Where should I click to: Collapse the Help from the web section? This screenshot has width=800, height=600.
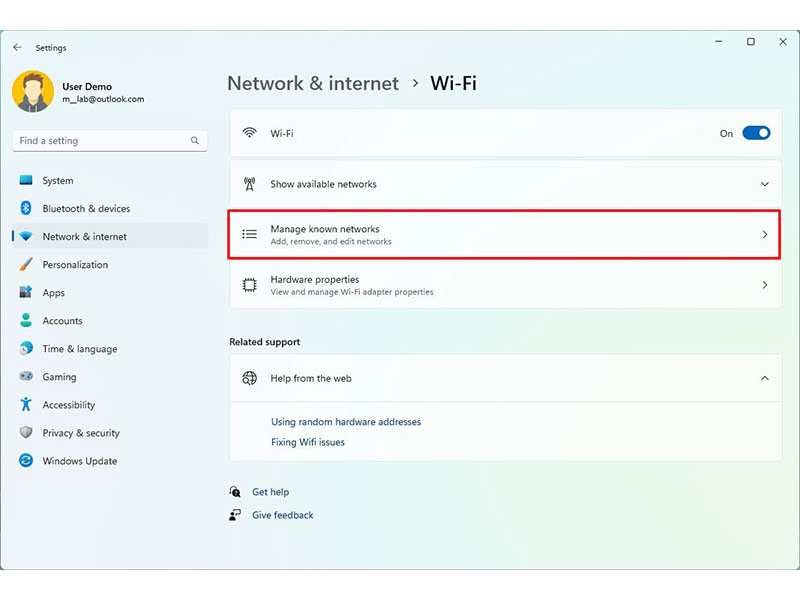[765, 378]
